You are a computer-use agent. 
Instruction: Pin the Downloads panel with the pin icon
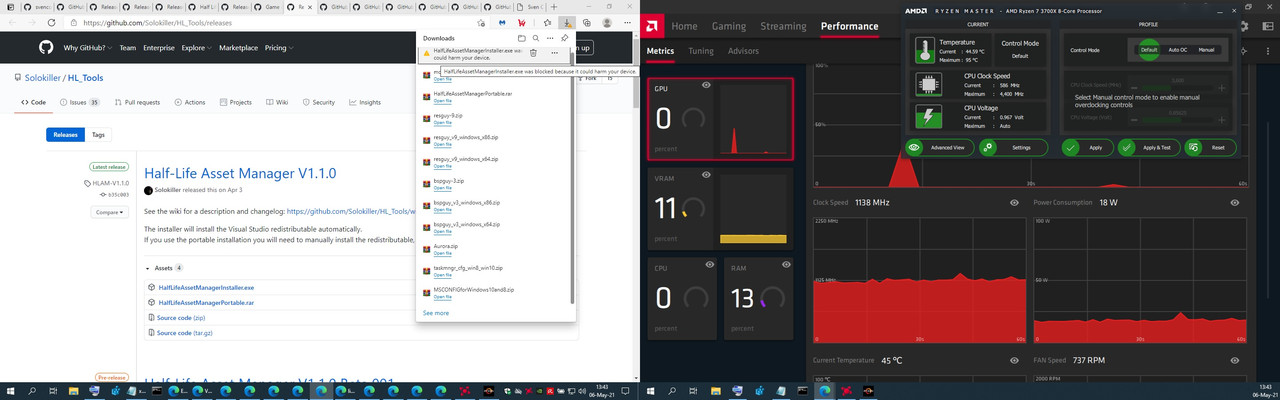click(x=565, y=38)
